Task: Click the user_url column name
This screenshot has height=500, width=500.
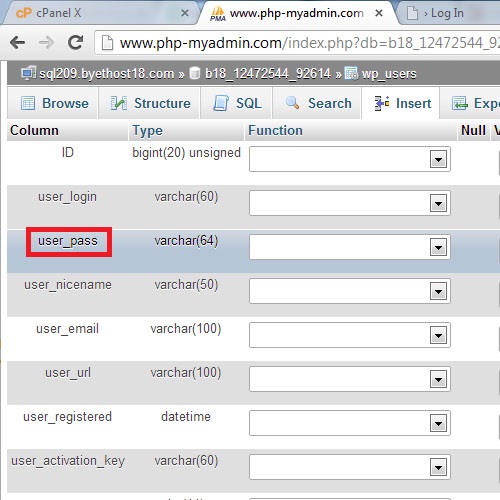Action: 68,373
